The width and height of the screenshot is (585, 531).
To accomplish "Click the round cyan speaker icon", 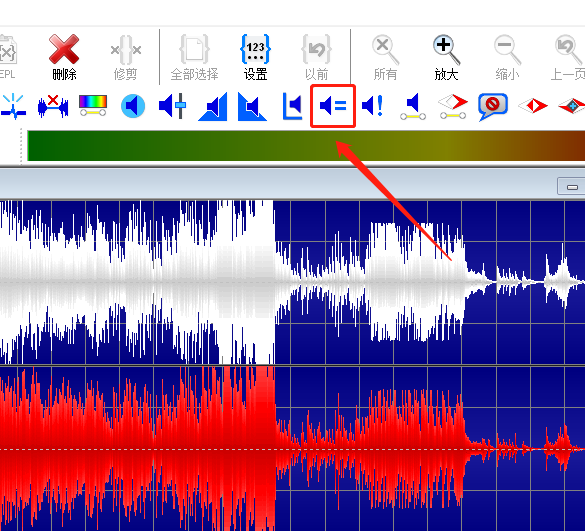I will point(133,106).
